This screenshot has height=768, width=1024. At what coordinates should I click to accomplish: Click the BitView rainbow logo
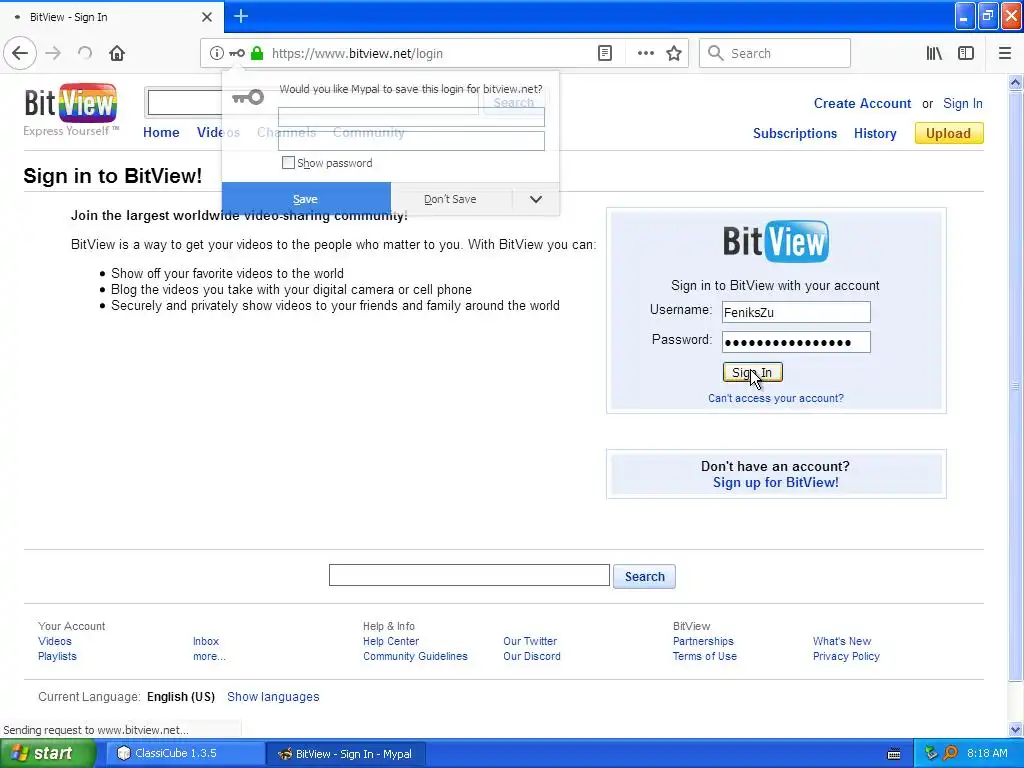click(71, 103)
